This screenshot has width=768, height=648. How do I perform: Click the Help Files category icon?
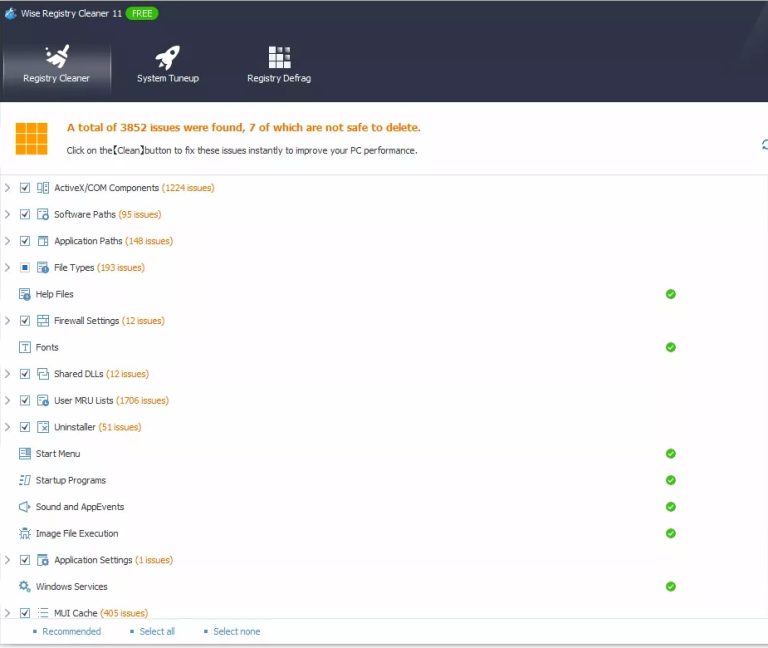tap(25, 294)
